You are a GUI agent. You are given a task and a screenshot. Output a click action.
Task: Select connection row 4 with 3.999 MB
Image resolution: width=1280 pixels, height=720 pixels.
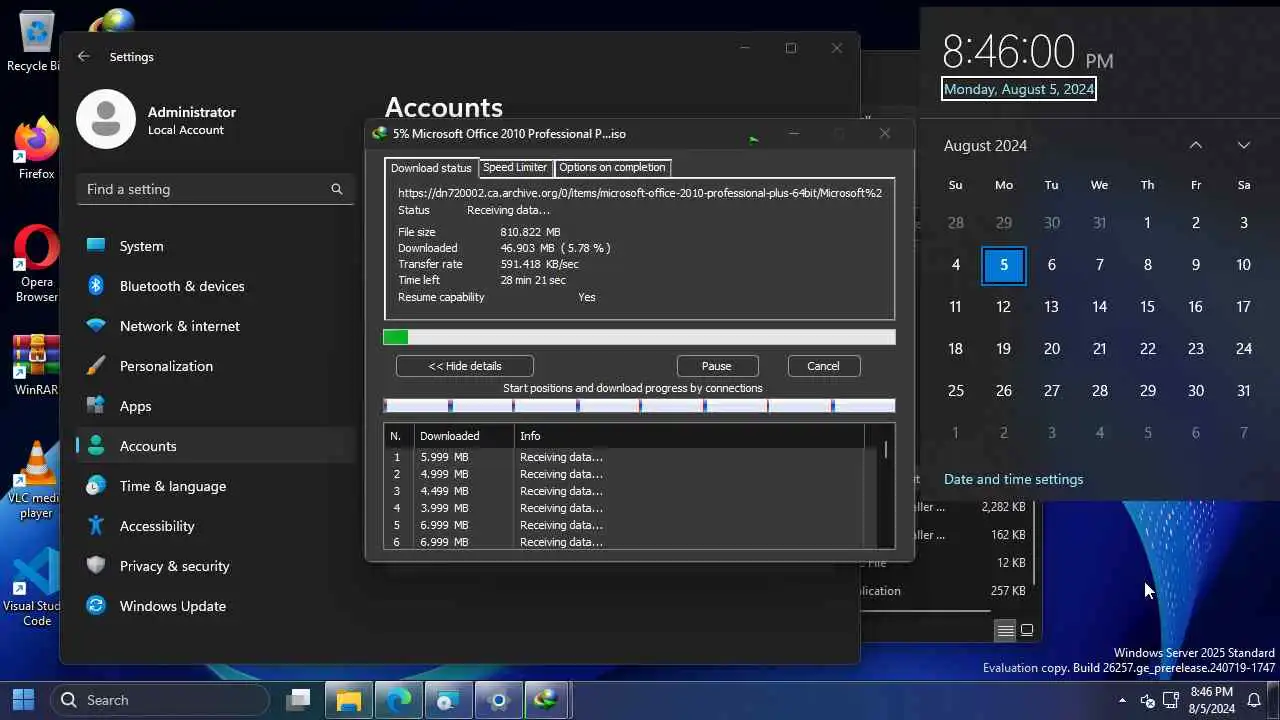626,508
